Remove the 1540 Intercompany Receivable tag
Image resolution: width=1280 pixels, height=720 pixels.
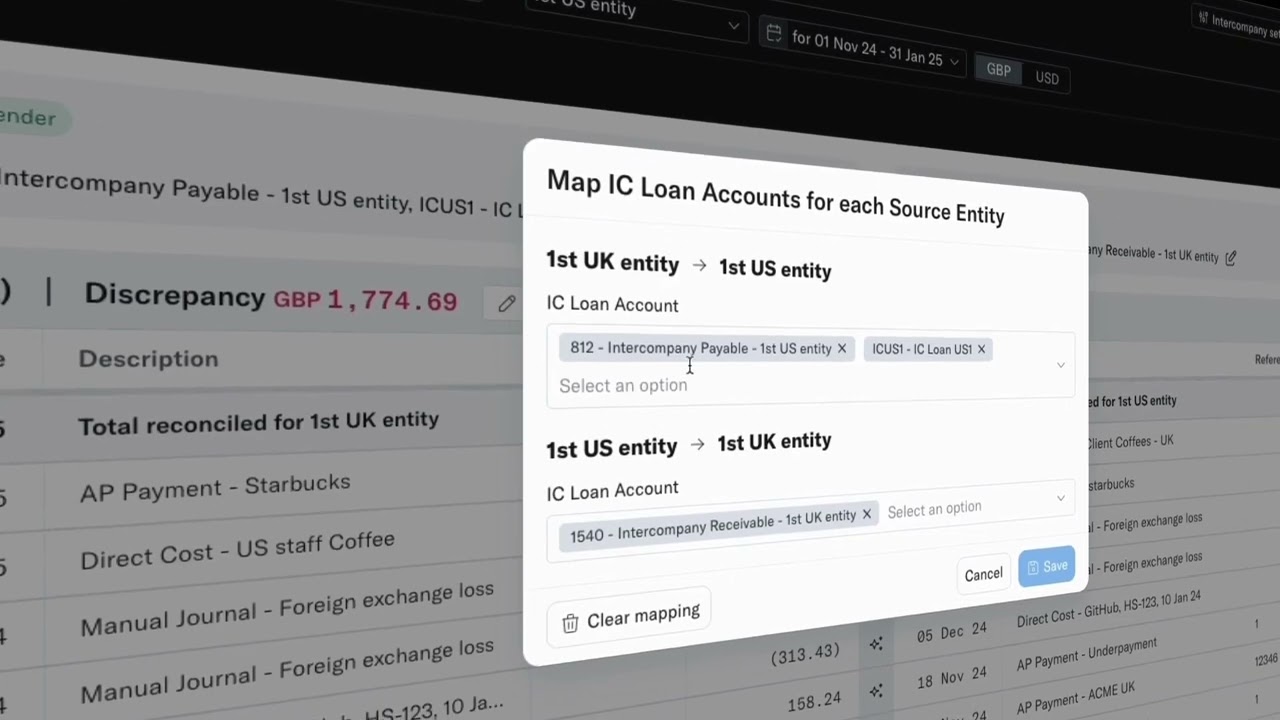coord(867,514)
